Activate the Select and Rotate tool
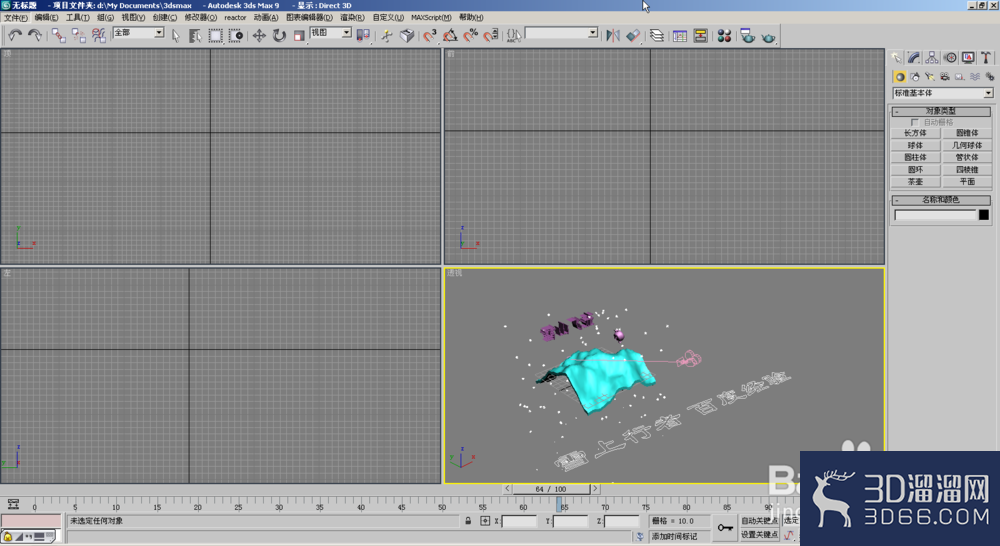Image resolution: width=1000 pixels, height=546 pixels. click(279, 36)
